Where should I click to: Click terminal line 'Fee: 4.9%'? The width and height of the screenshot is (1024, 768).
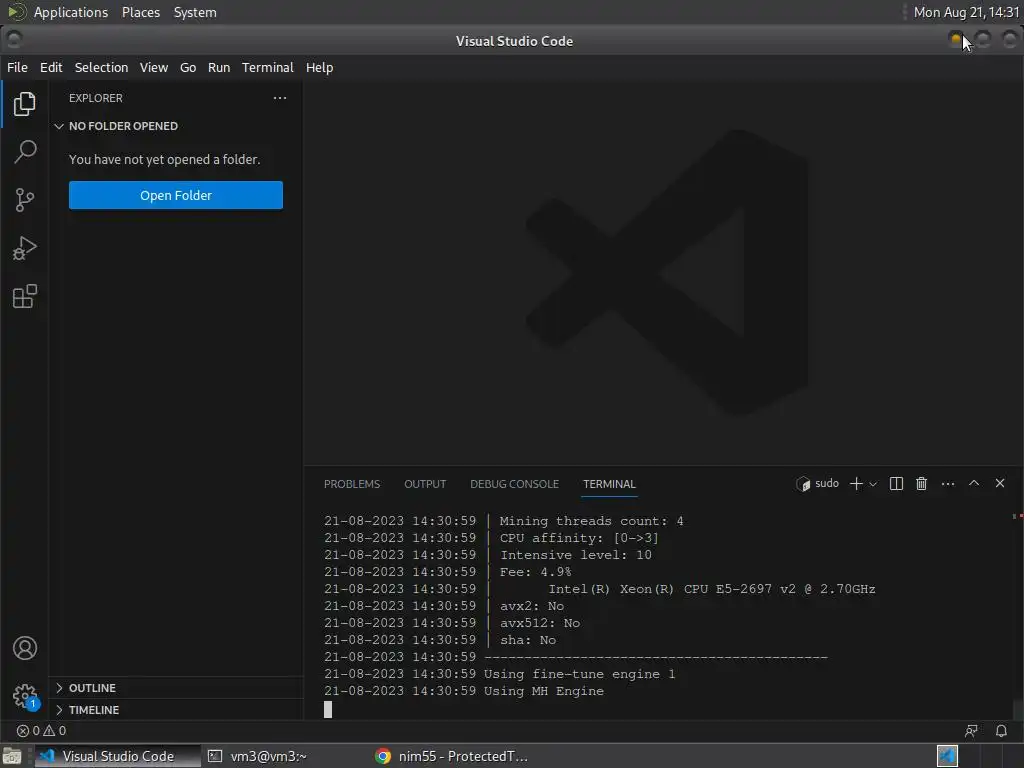click(536, 572)
